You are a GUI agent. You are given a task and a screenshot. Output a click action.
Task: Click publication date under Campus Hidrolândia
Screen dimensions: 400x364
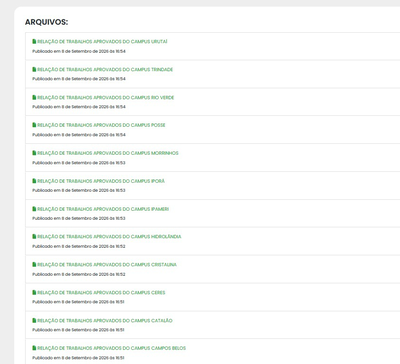pos(79,246)
